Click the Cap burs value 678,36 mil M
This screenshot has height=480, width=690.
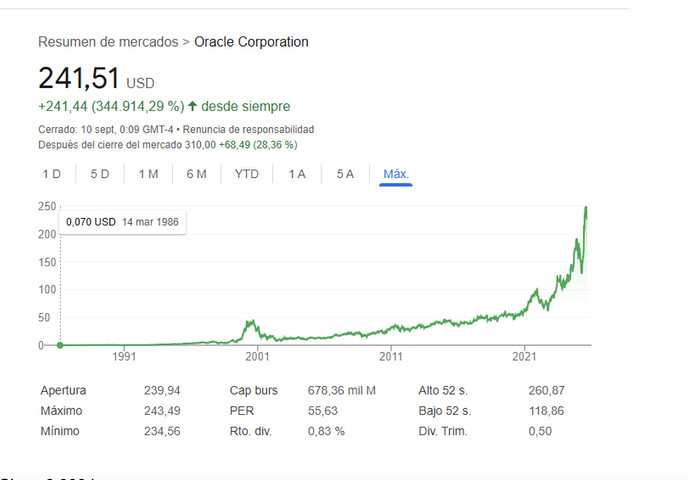341,391
